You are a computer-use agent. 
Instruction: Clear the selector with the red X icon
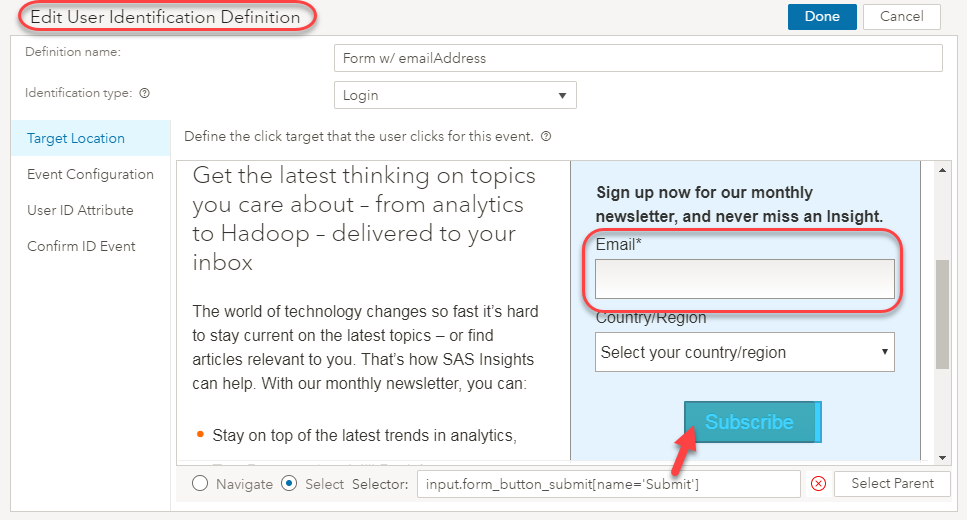point(818,484)
